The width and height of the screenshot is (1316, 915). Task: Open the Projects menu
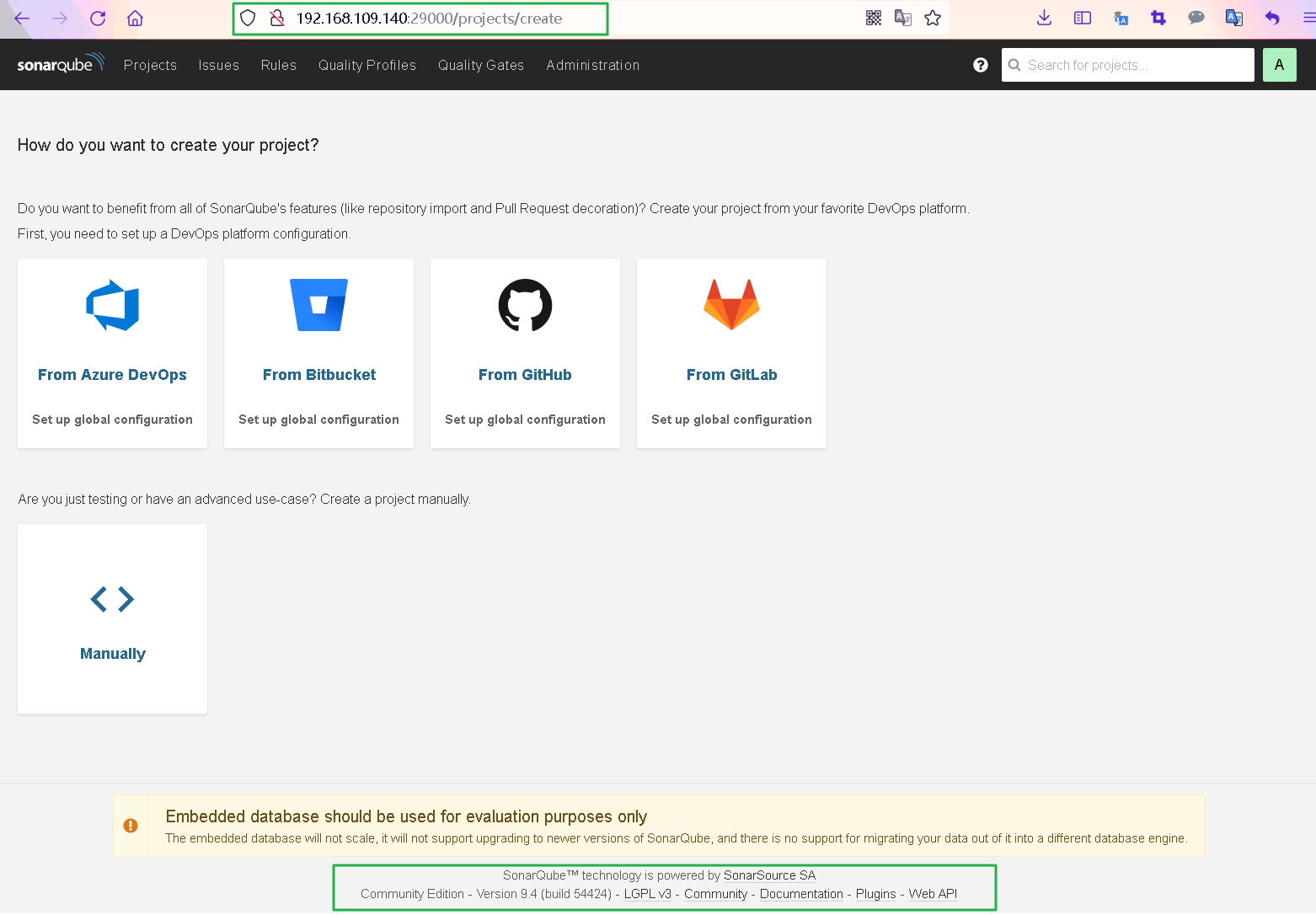point(150,65)
